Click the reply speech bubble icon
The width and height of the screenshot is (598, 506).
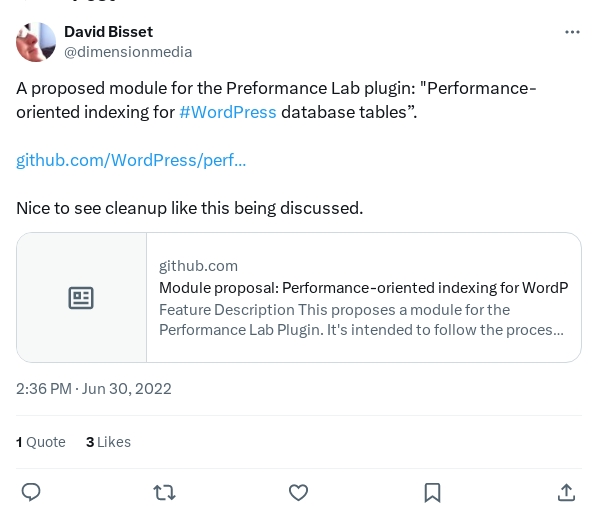31,492
